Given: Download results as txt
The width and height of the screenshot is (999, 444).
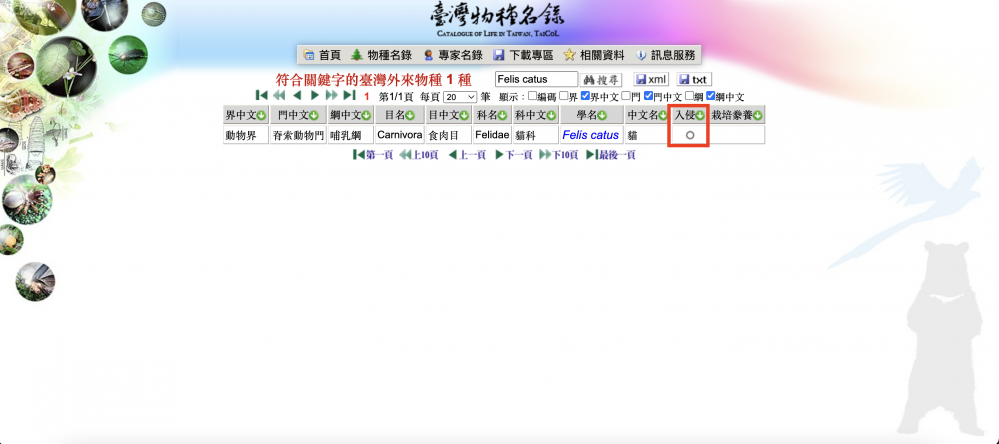Looking at the screenshot, I should point(694,80).
